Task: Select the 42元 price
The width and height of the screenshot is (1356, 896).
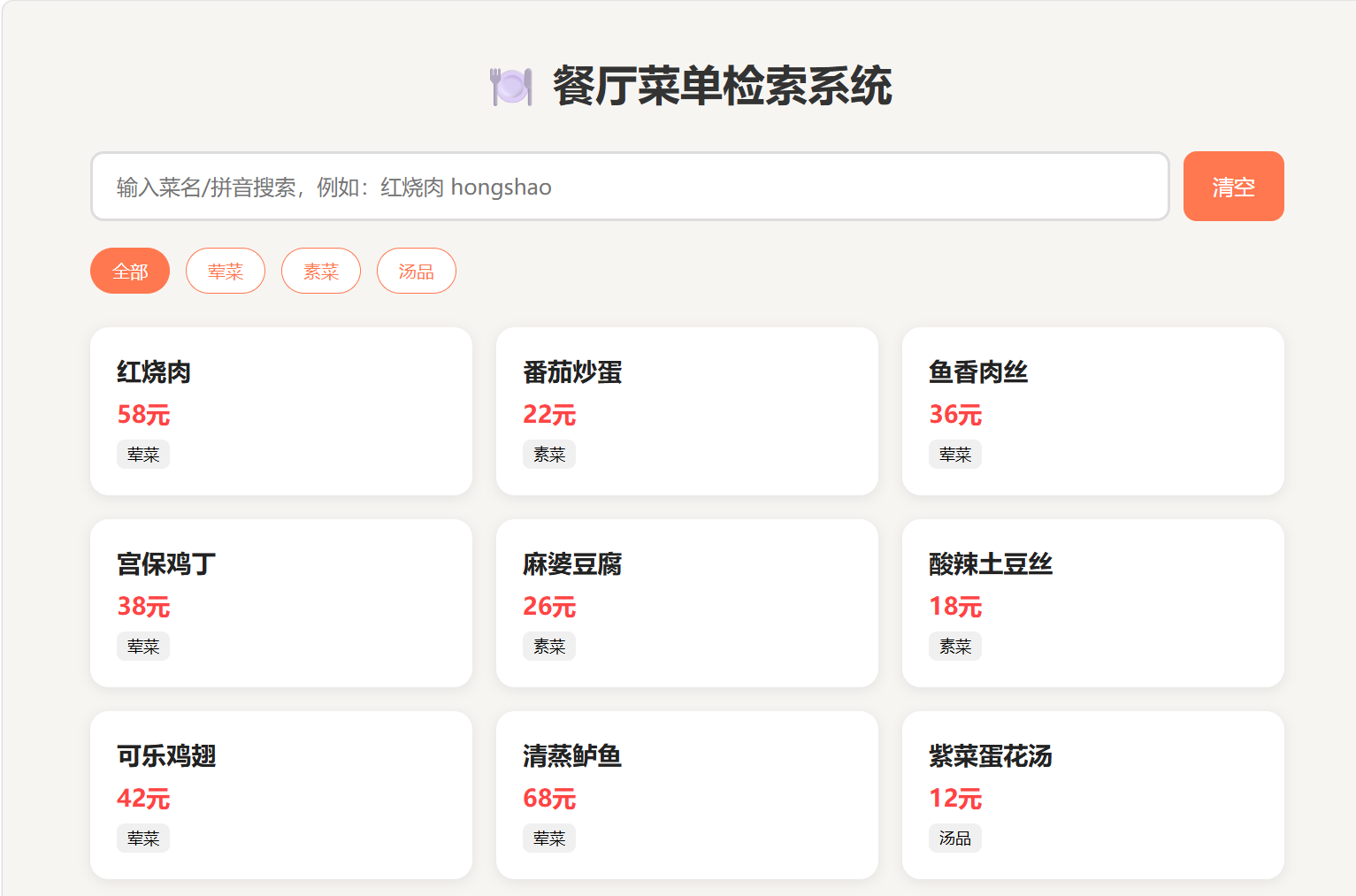Action: point(143,799)
